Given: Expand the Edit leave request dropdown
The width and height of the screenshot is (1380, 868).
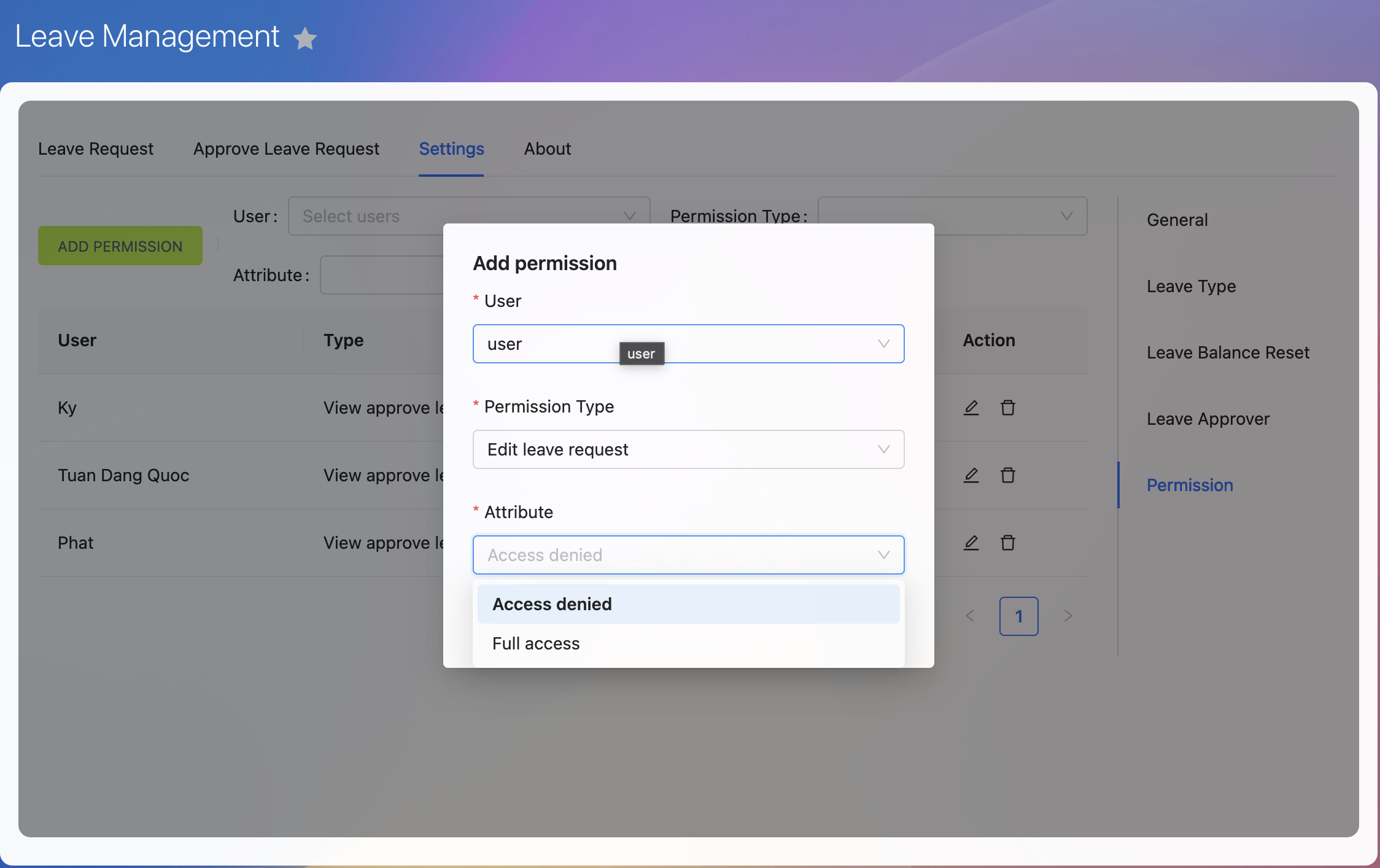Looking at the screenshot, I should pyautogui.click(x=688, y=449).
